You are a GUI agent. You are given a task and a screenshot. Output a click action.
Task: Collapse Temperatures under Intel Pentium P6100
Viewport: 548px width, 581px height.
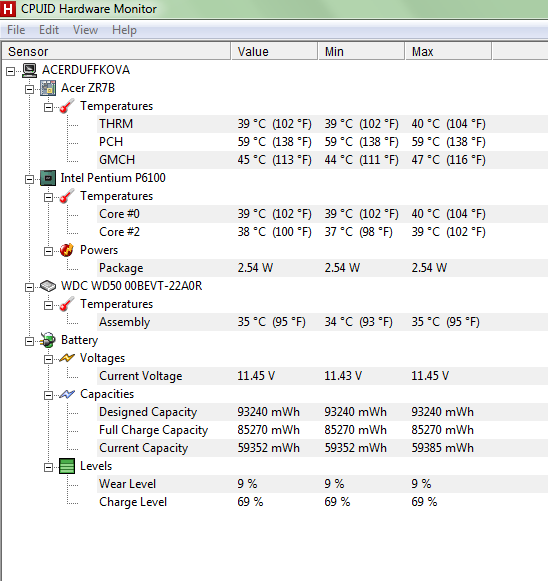click(x=49, y=197)
